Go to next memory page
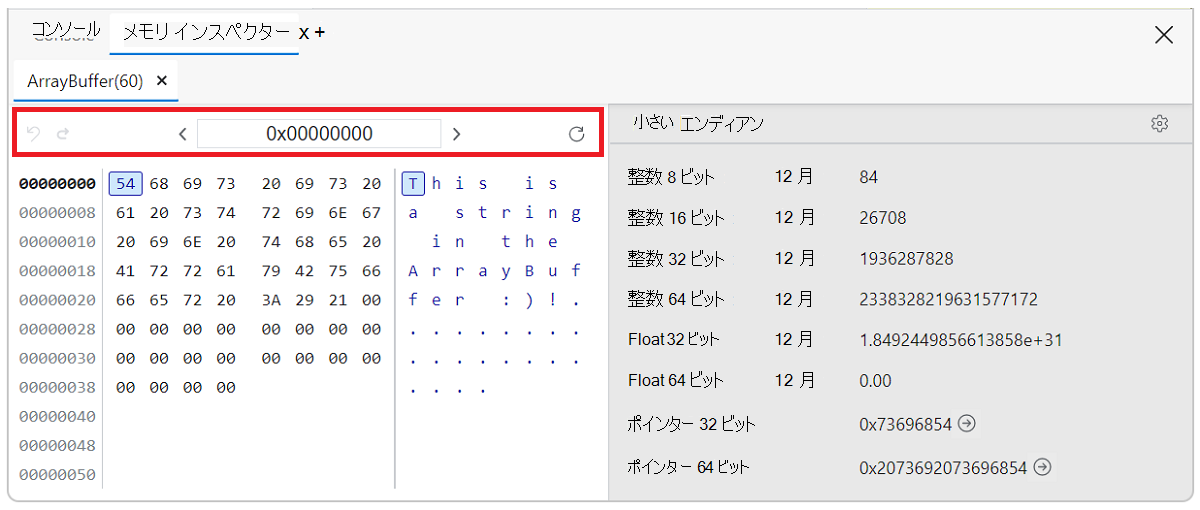The height and width of the screenshot is (510, 1200). 456,134
